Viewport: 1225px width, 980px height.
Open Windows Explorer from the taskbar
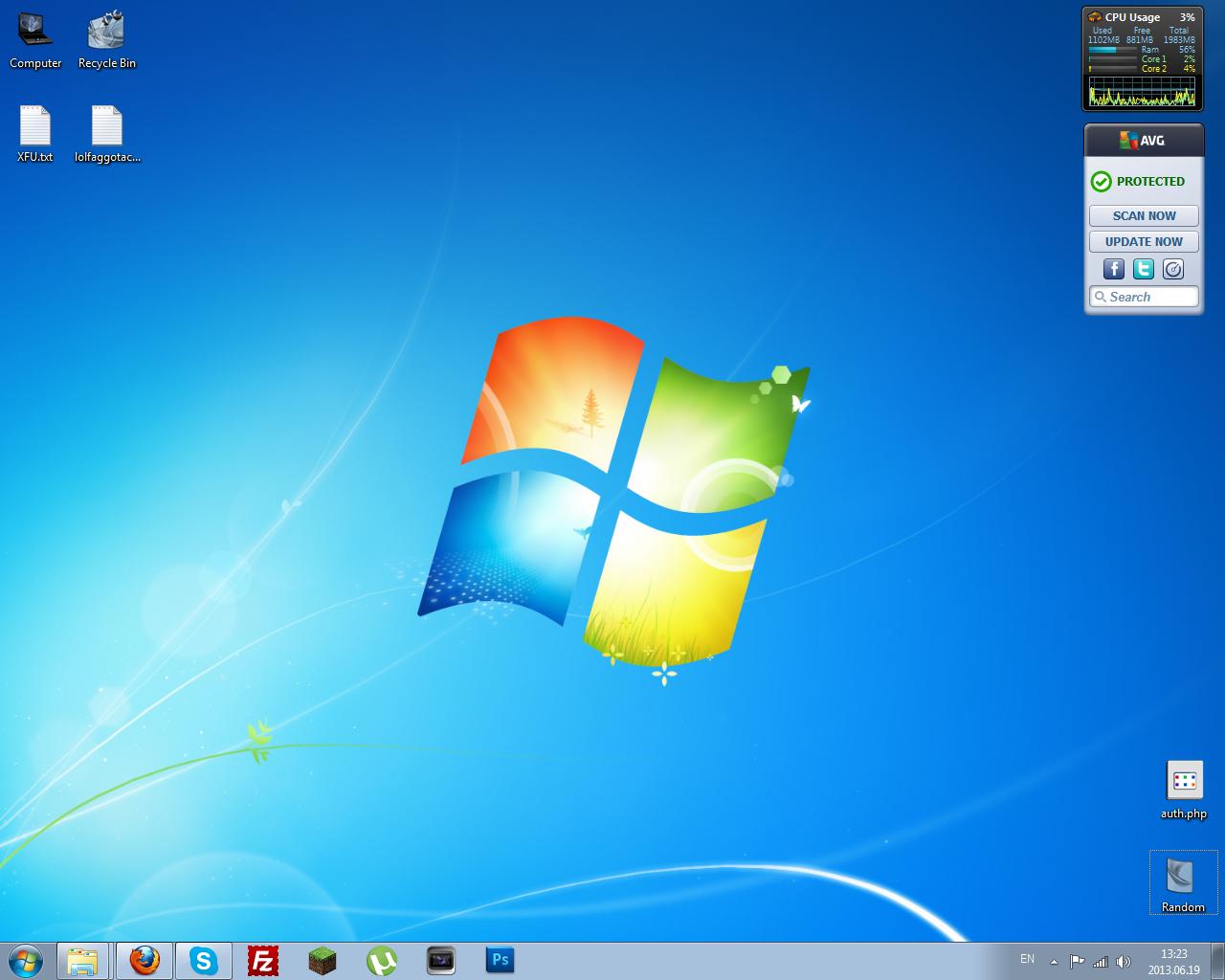point(82,961)
